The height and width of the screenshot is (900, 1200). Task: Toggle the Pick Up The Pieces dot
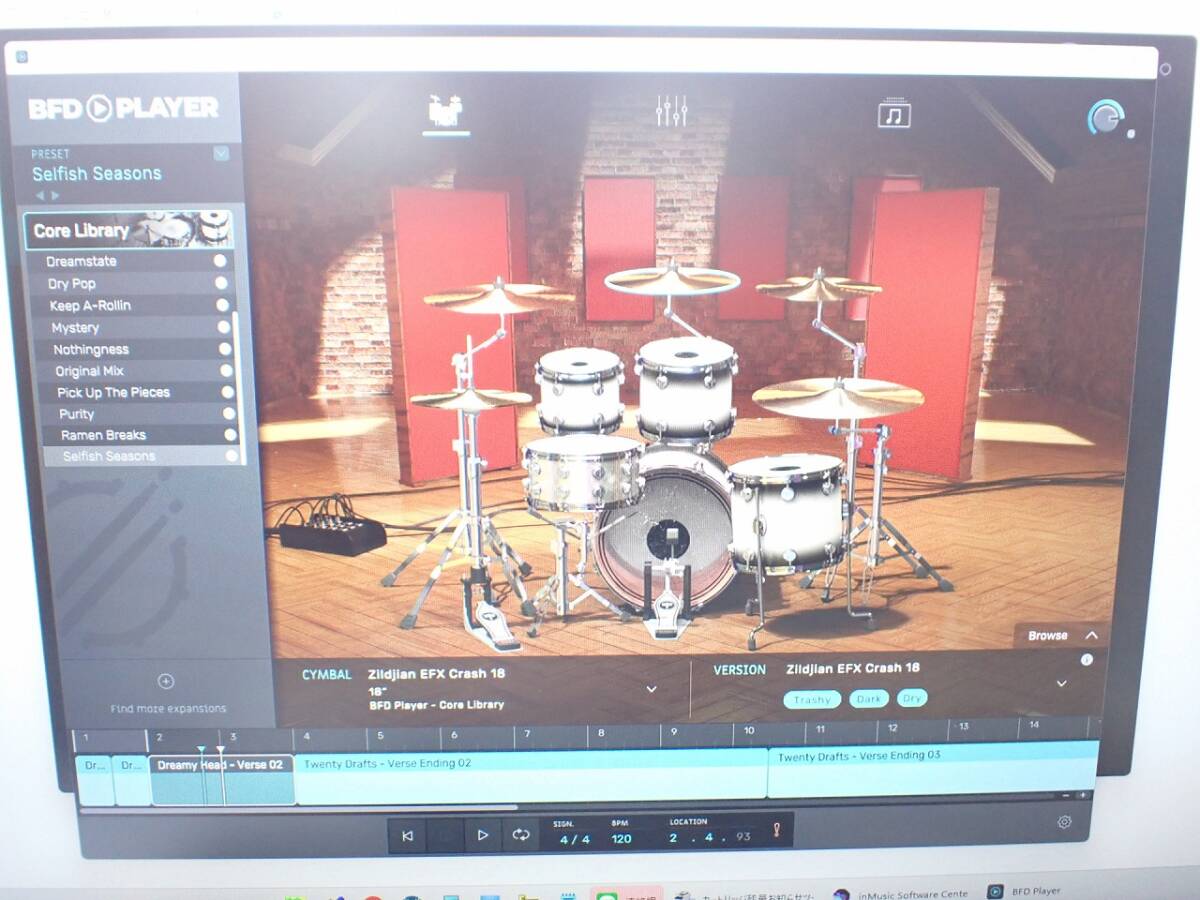[228, 392]
